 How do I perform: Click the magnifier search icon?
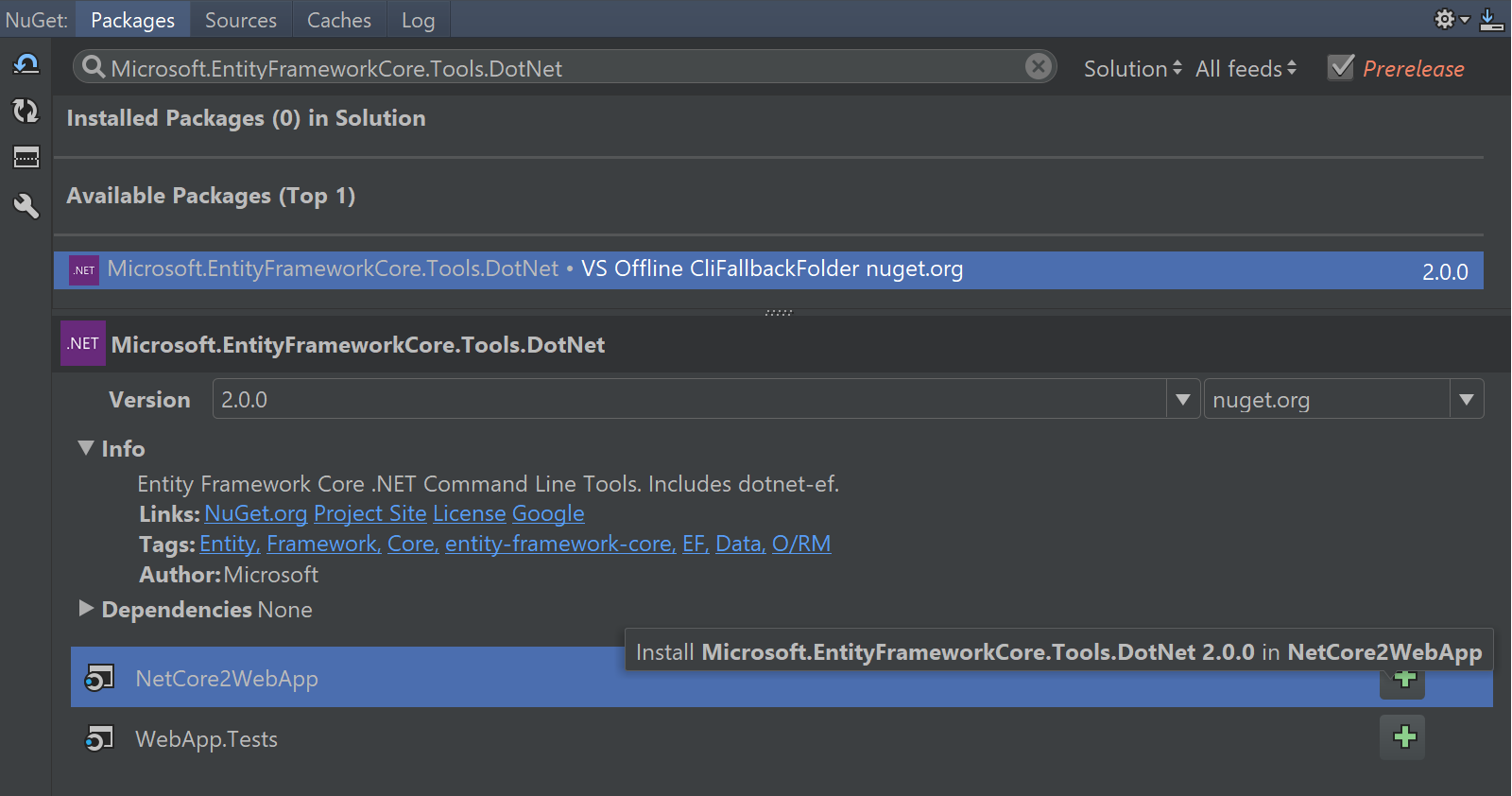(94, 67)
